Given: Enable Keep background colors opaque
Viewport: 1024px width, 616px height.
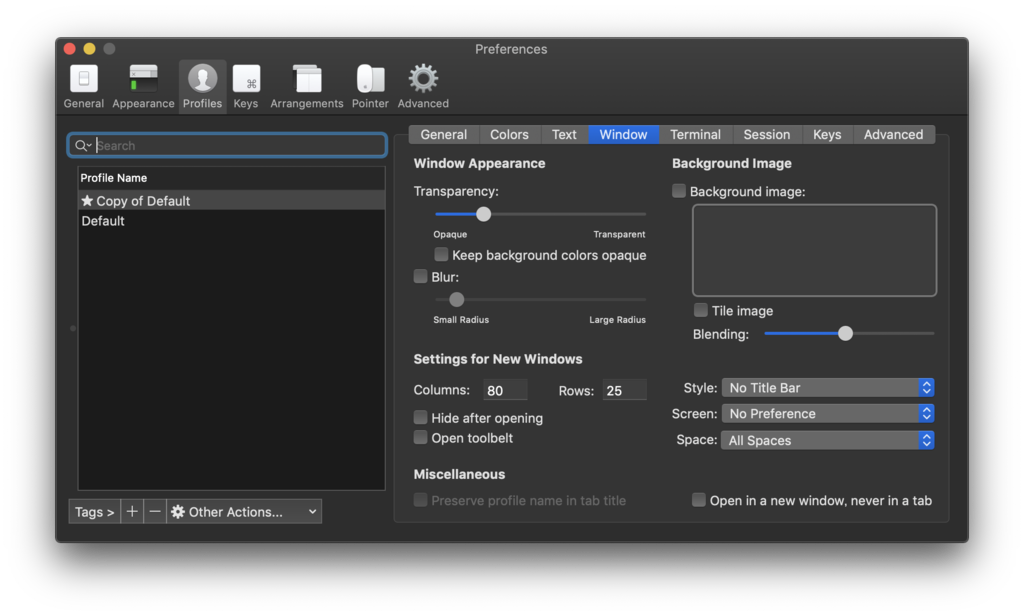Looking at the screenshot, I should point(441,254).
